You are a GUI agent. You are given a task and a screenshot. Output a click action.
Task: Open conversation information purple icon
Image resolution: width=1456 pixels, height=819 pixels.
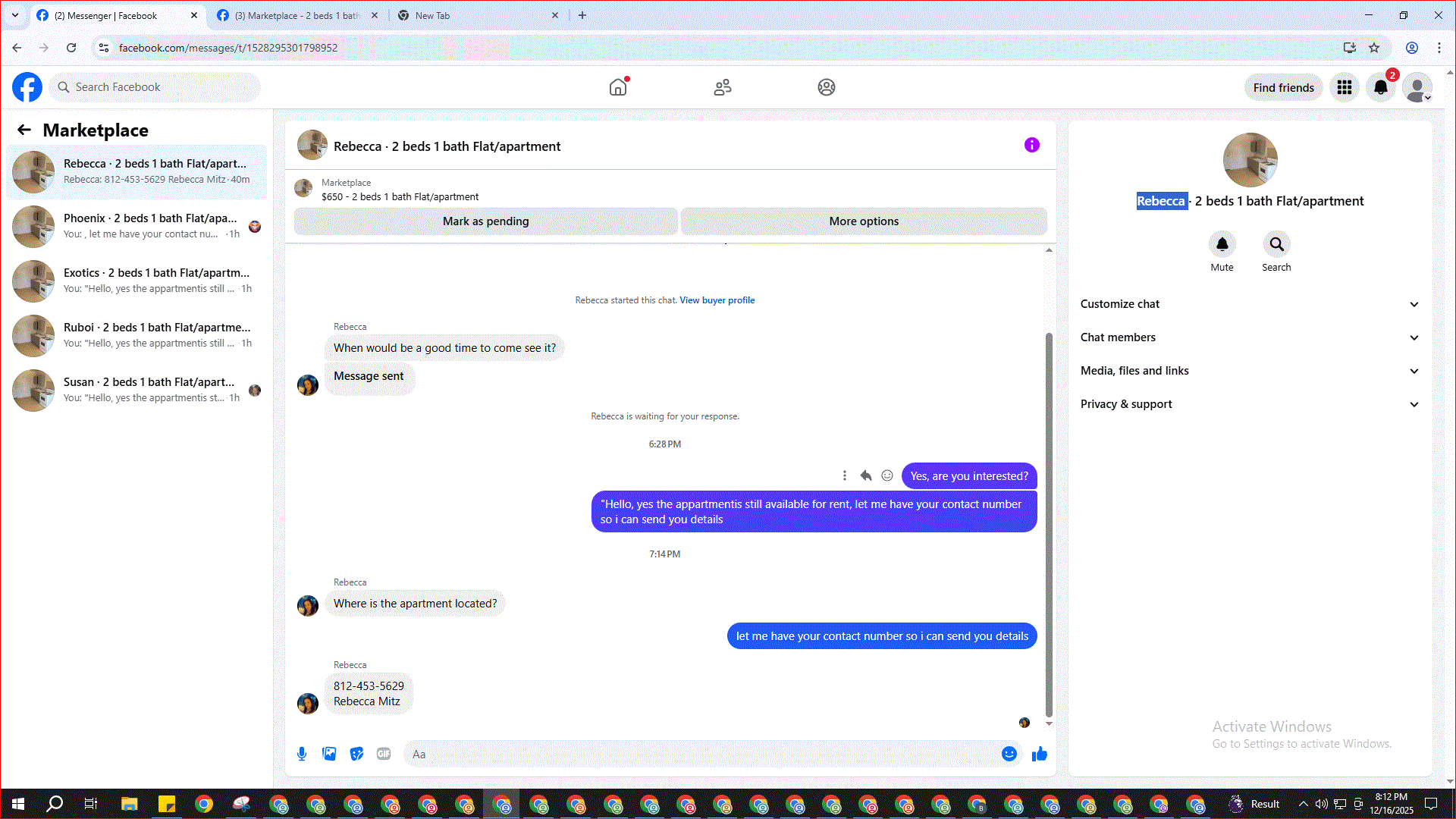tap(1032, 145)
